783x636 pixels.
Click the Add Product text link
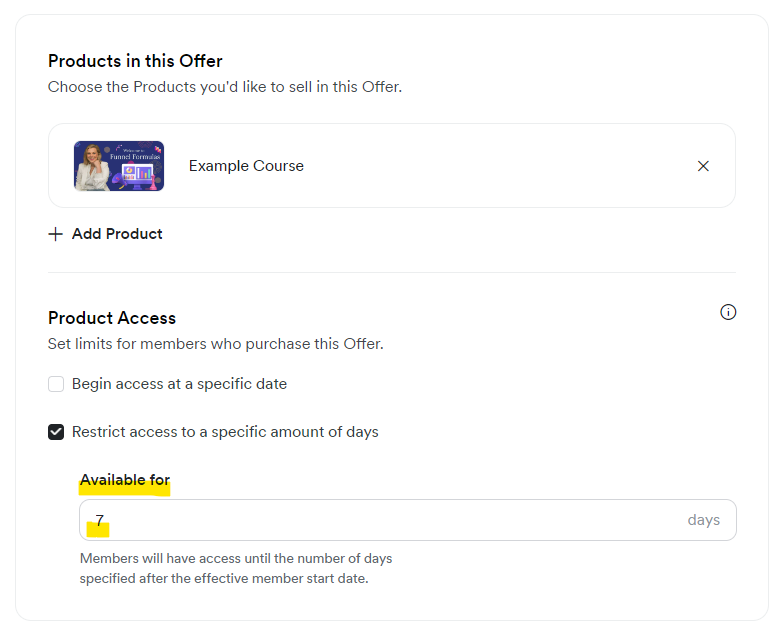click(117, 234)
